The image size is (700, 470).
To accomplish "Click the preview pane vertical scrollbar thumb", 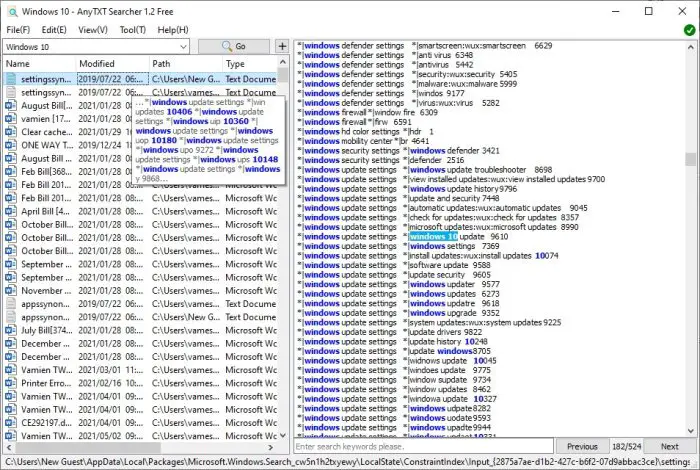I will click(691, 159).
